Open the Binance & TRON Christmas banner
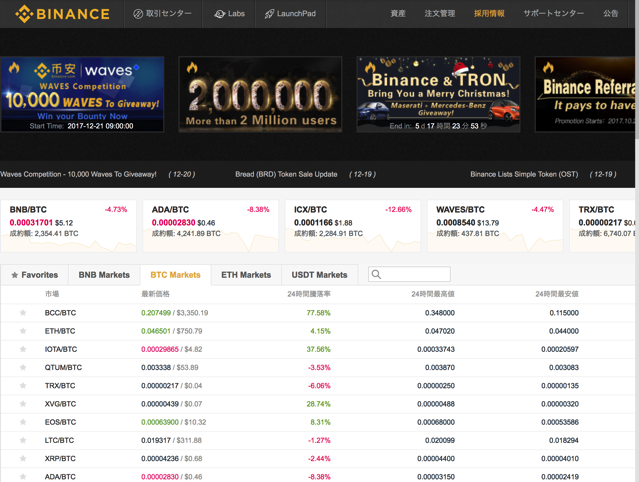 [438, 94]
